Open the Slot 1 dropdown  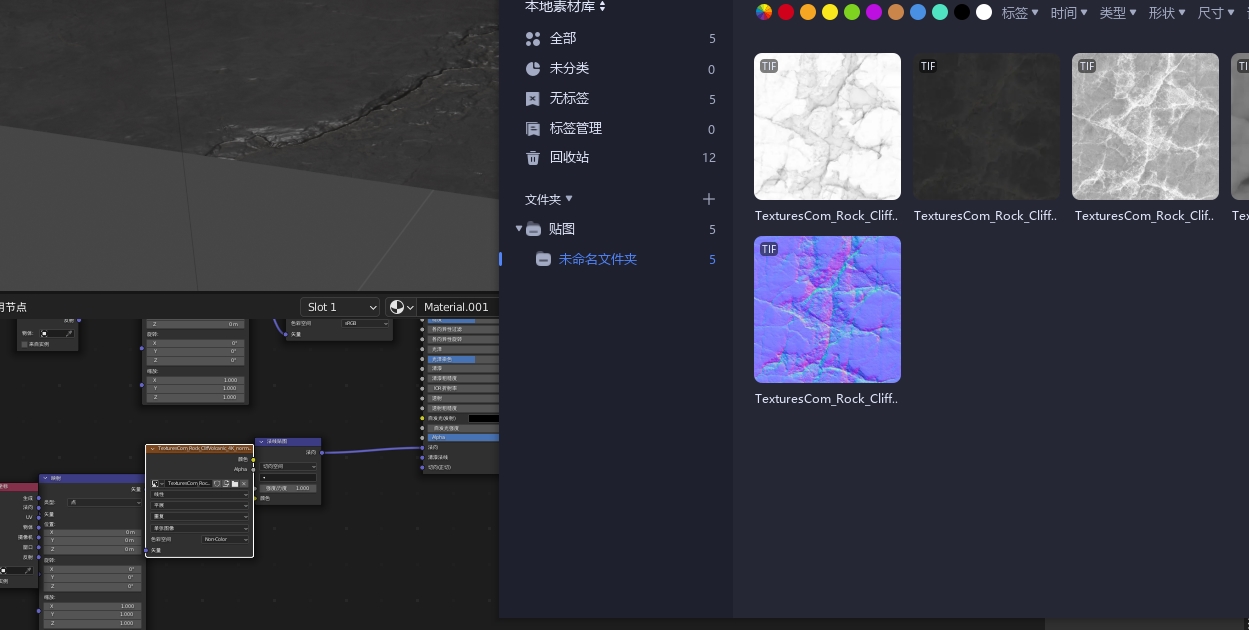coord(340,307)
